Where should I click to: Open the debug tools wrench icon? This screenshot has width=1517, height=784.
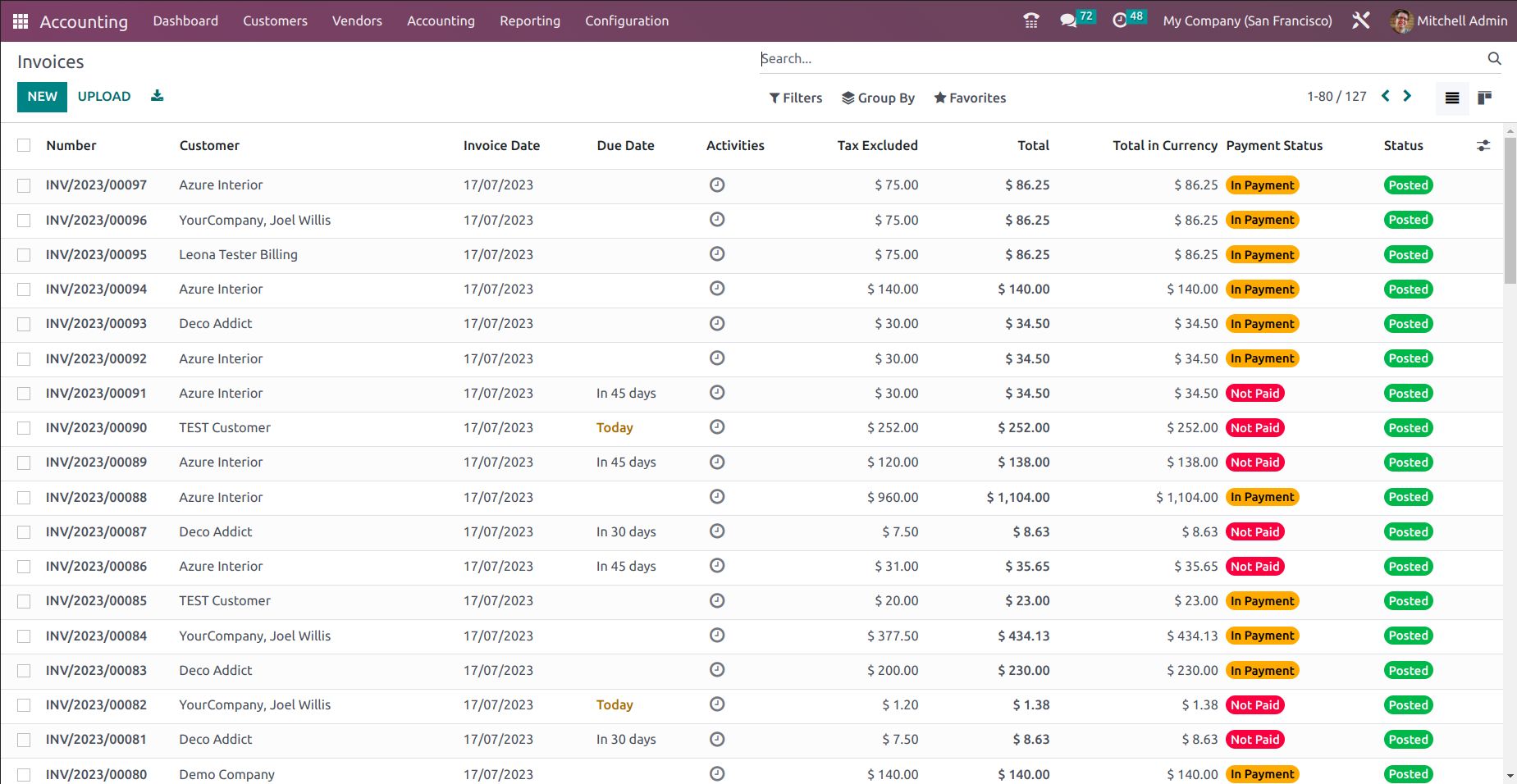[x=1361, y=21]
